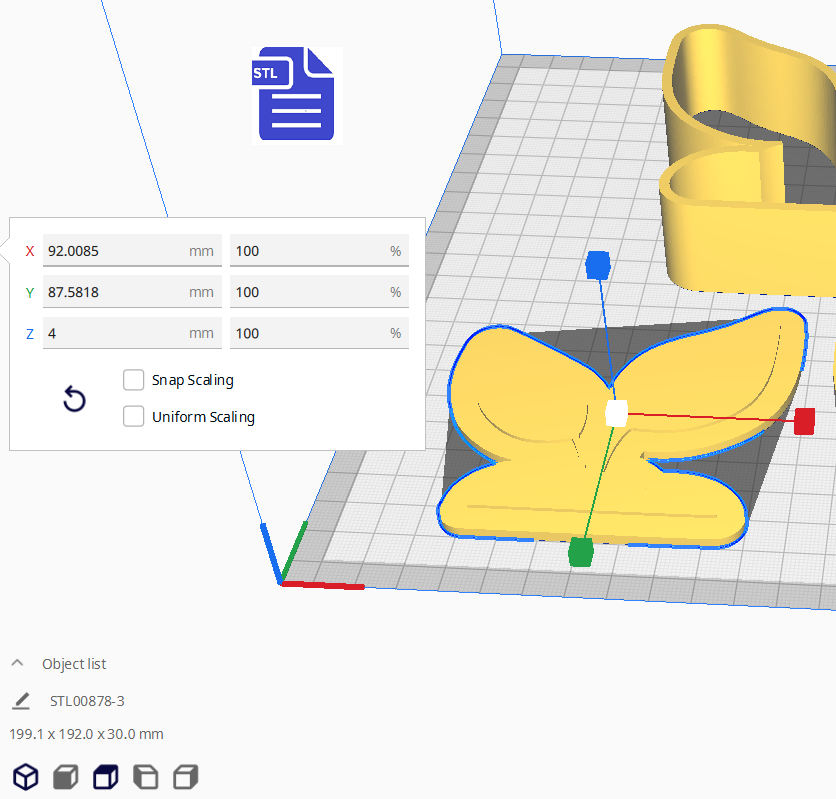Select the top view cube icon

105,776
